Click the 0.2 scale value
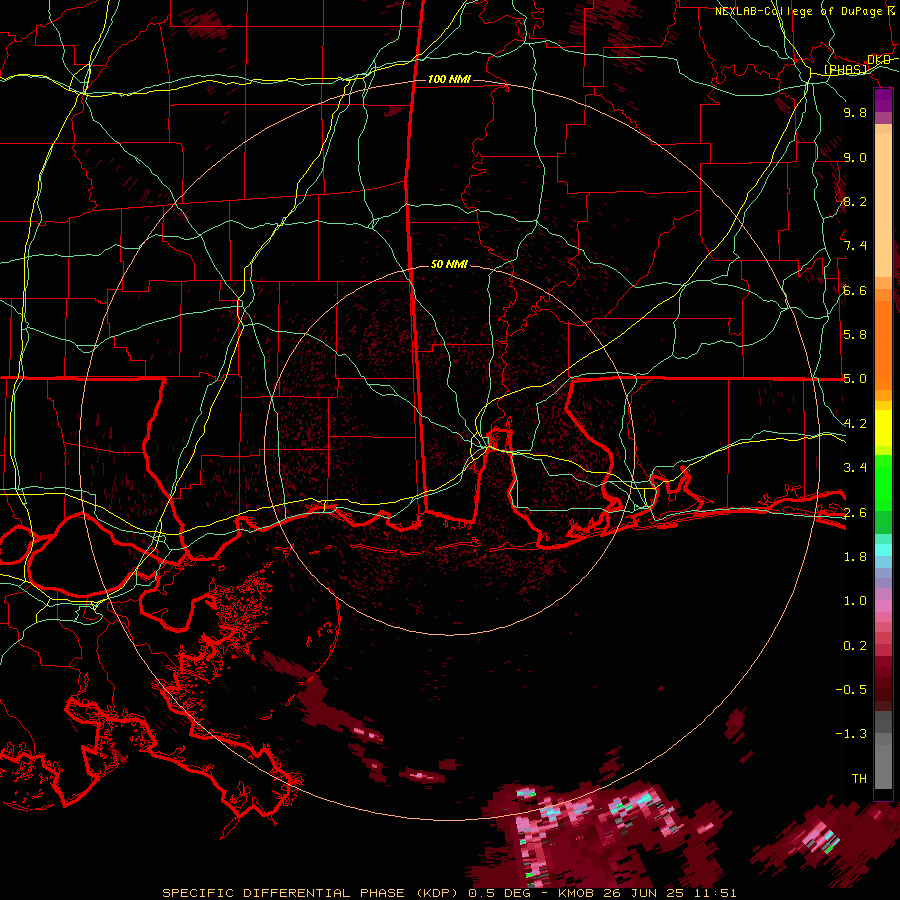900x900 pixels. 855,646
